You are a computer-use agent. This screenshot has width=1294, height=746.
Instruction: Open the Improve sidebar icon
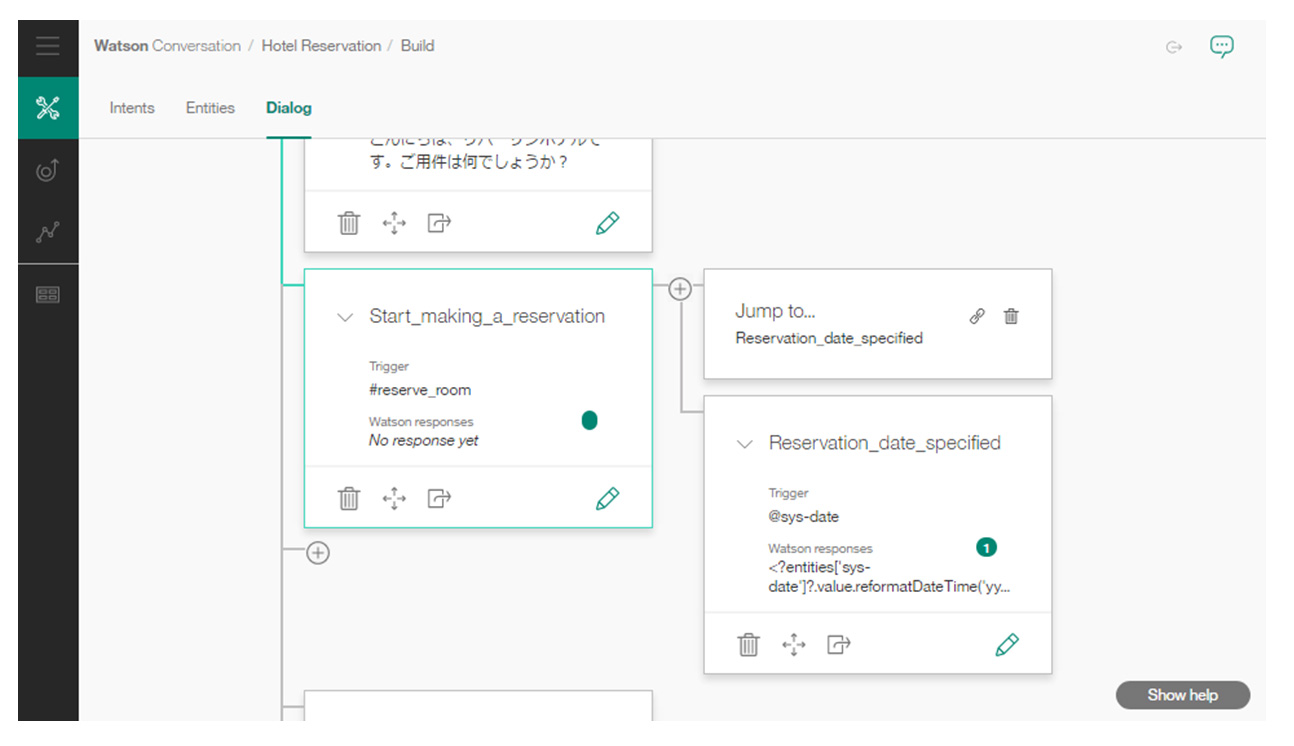[47, 171]
